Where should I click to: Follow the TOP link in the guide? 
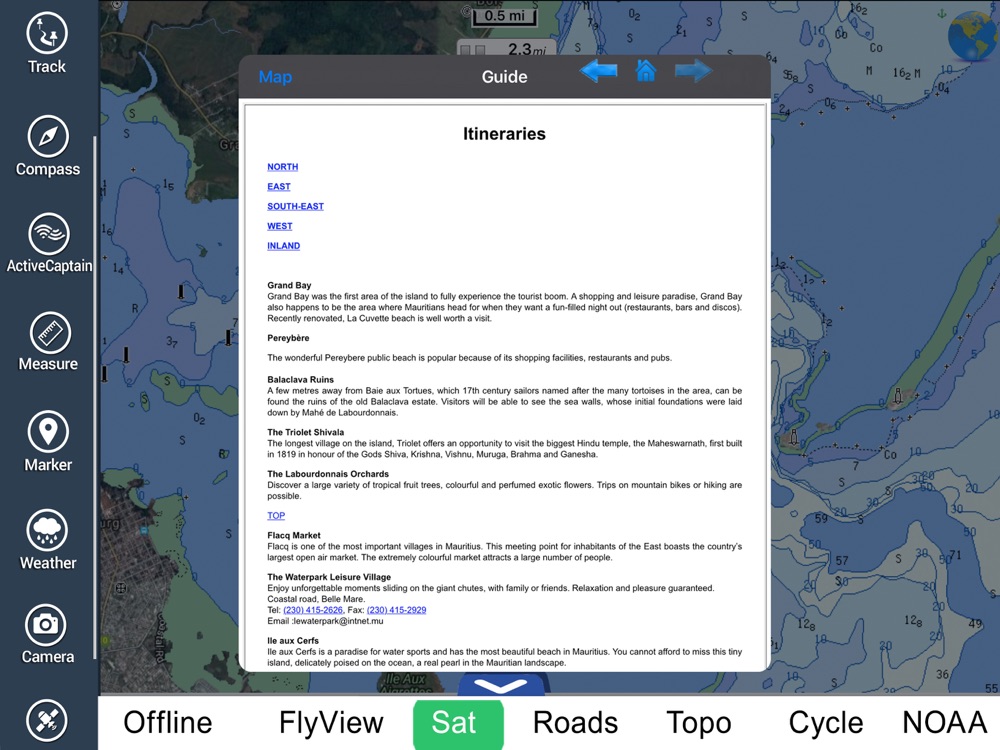[x=276, y=515]
